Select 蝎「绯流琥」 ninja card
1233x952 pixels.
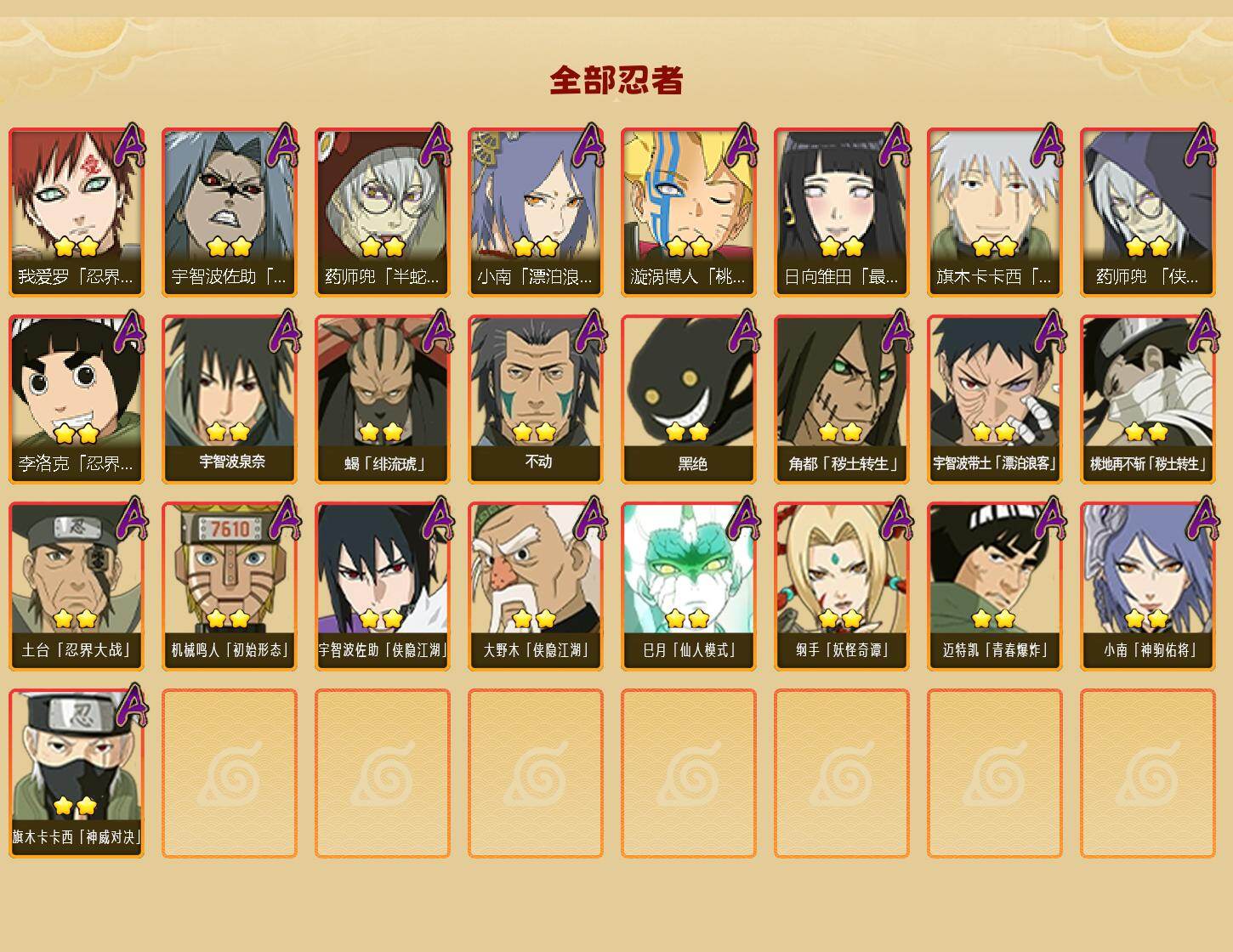coord(382,399)
